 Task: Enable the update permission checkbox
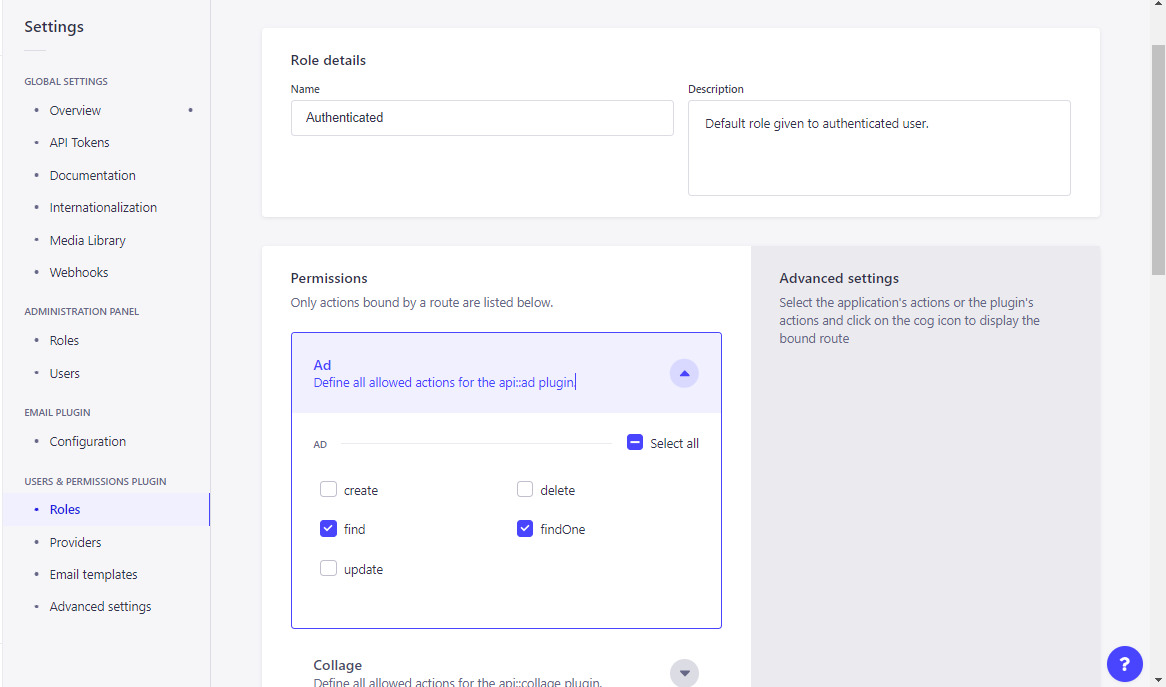pos(328,569)
